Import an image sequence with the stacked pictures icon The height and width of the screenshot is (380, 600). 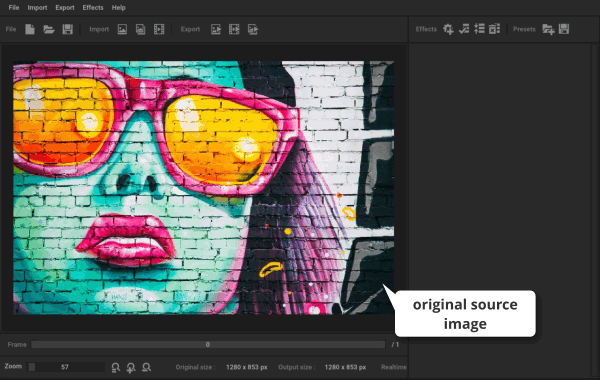tap(140, 29)
